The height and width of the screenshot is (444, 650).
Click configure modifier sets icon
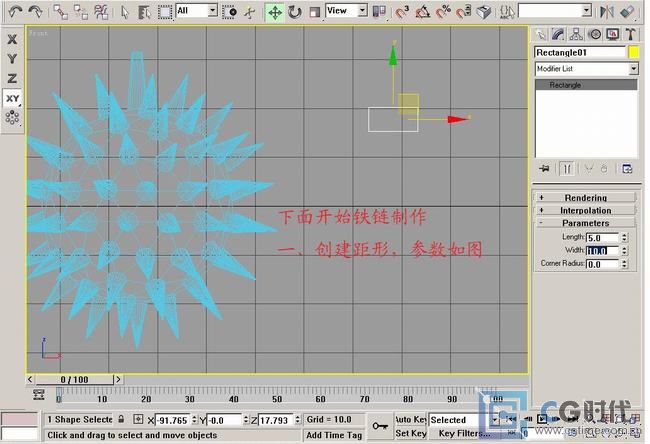point(627,168)
